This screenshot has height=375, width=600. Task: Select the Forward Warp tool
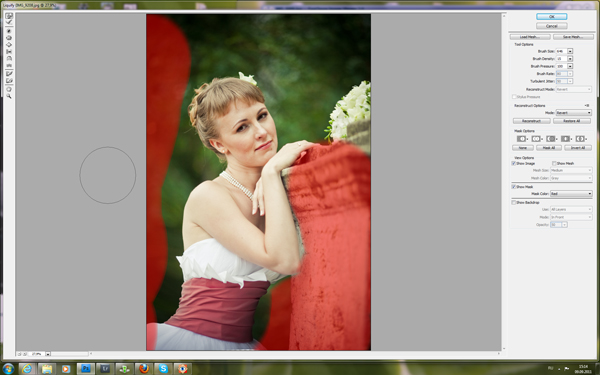pos(9,16)
